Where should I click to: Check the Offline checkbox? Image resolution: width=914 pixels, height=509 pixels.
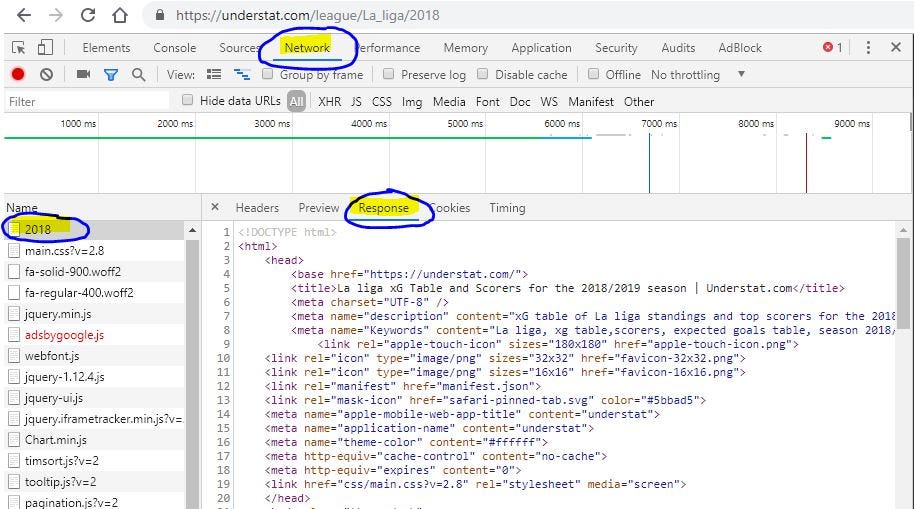(593, 73)
